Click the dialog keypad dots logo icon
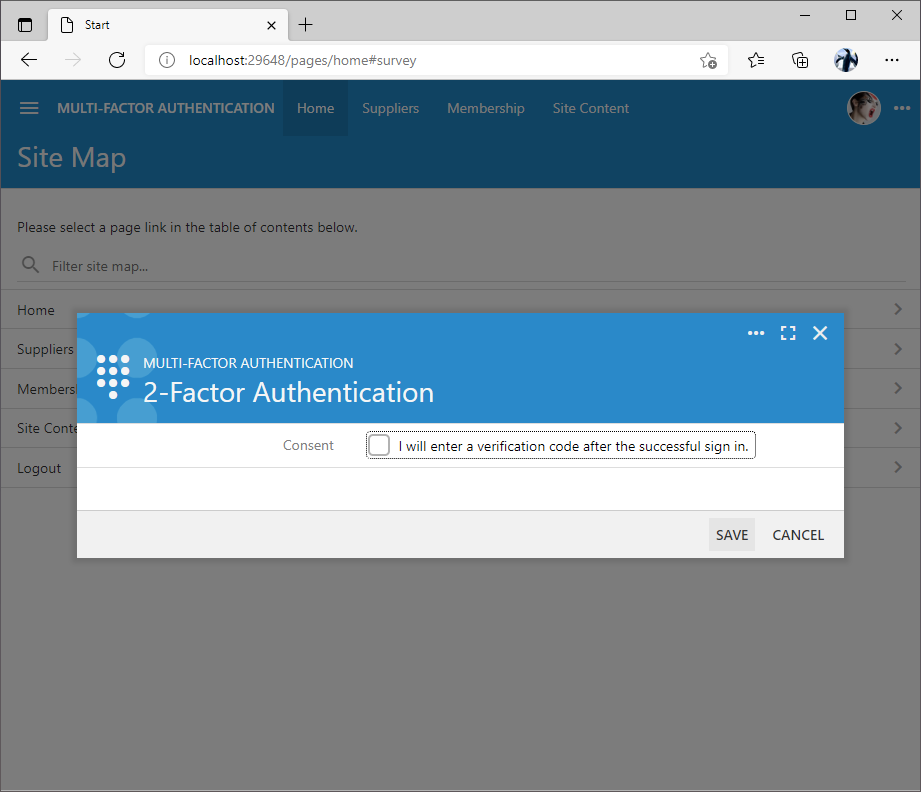 click(113, 376)
